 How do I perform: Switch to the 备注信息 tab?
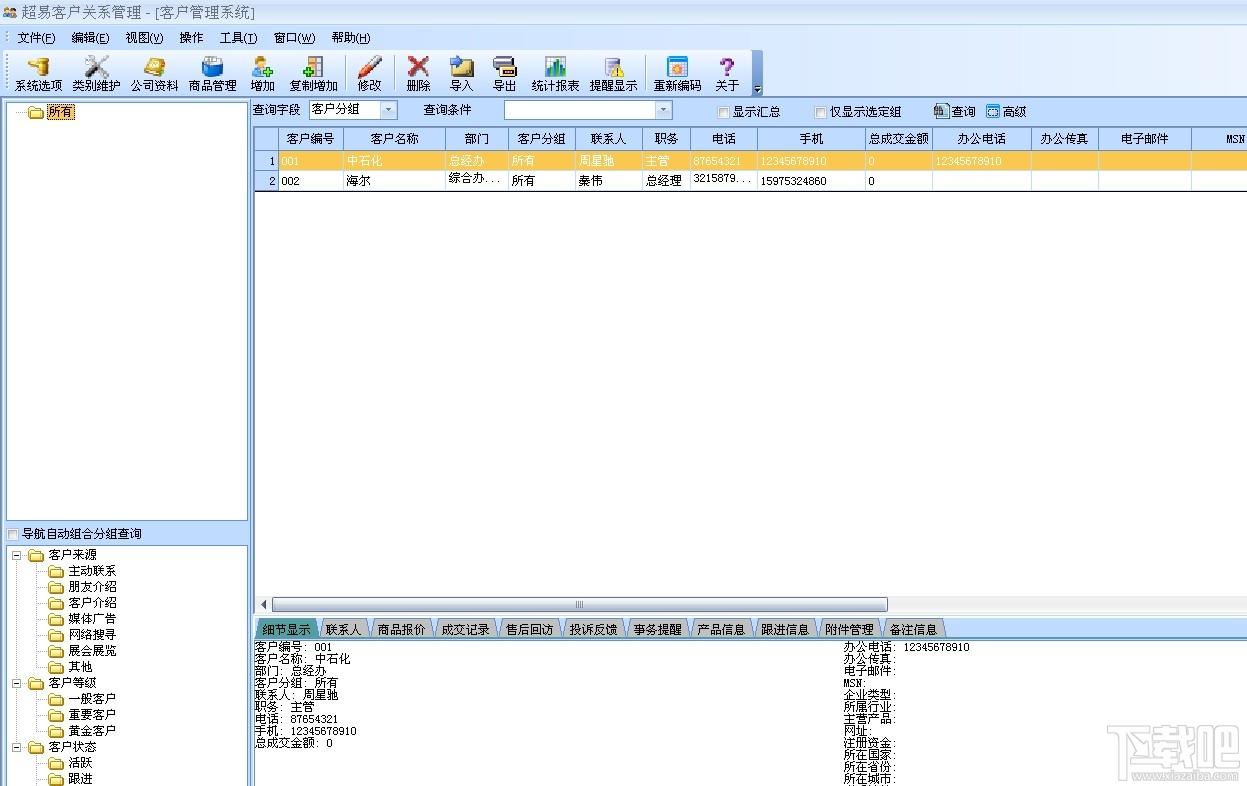913,629
